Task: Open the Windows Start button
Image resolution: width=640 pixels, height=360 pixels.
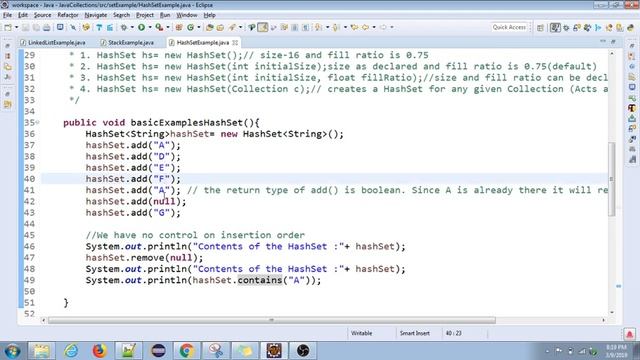Action: [12, 351]
